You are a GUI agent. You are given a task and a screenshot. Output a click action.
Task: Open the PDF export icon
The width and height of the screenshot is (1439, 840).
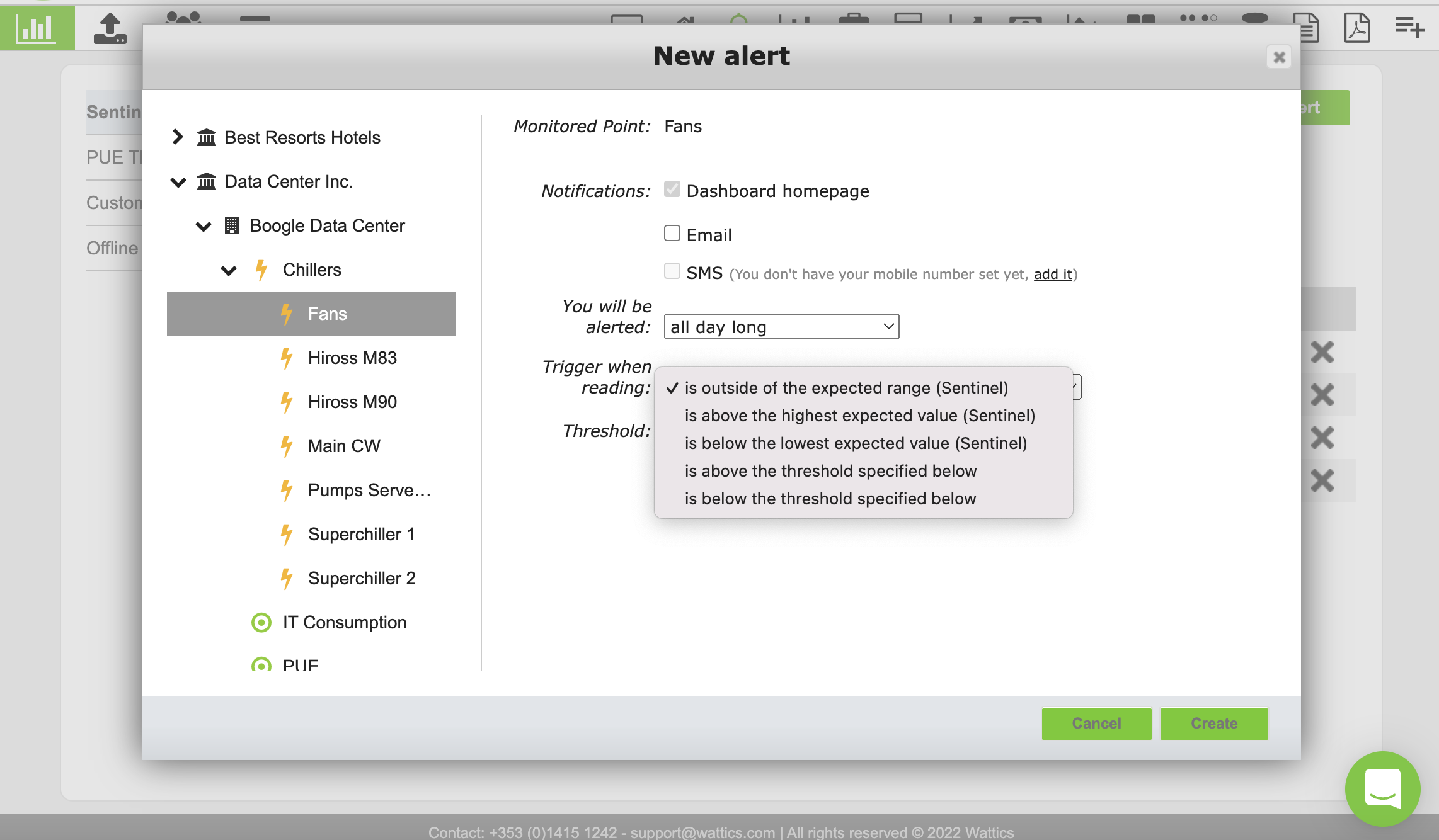click(x=1356, y=28)
